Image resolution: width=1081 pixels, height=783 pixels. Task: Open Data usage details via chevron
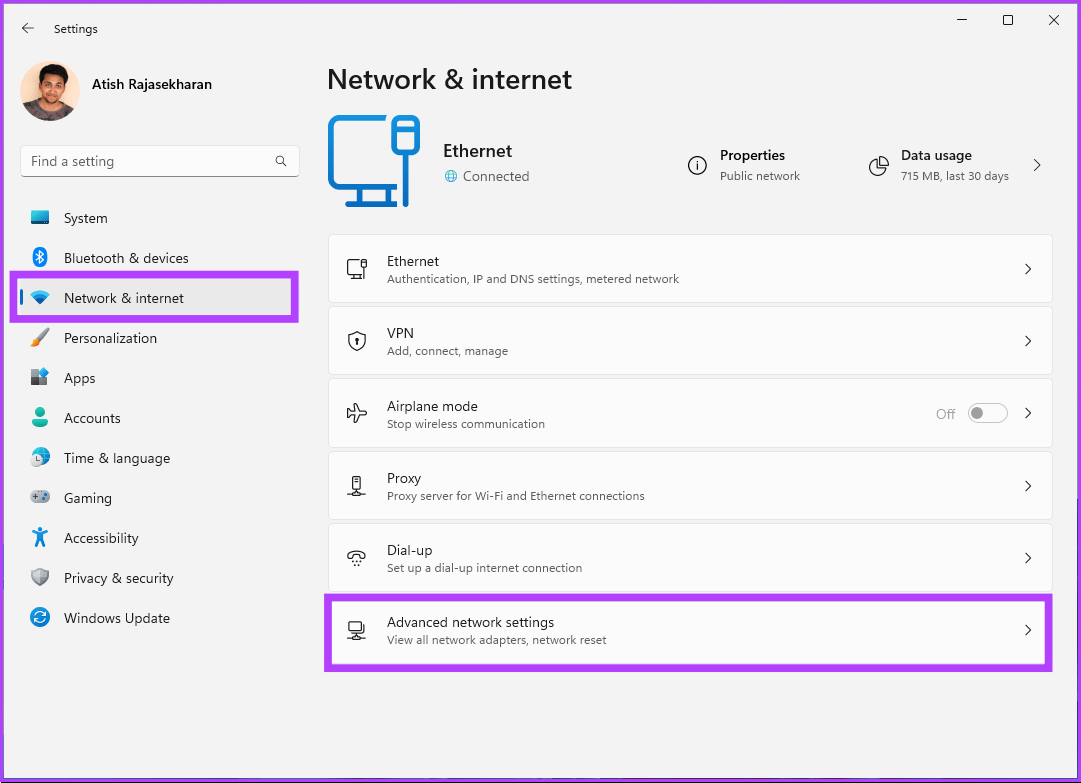1037,165
